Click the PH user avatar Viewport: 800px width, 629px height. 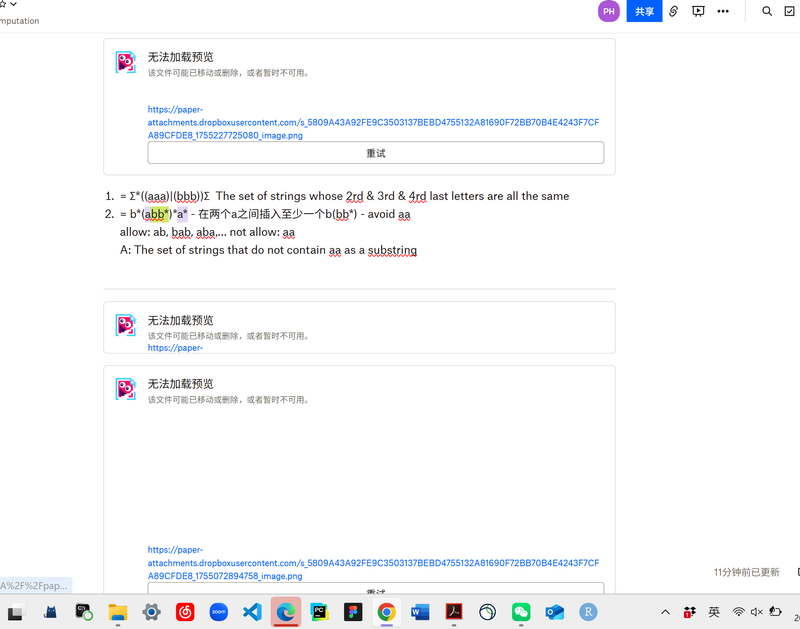[609, 11]
